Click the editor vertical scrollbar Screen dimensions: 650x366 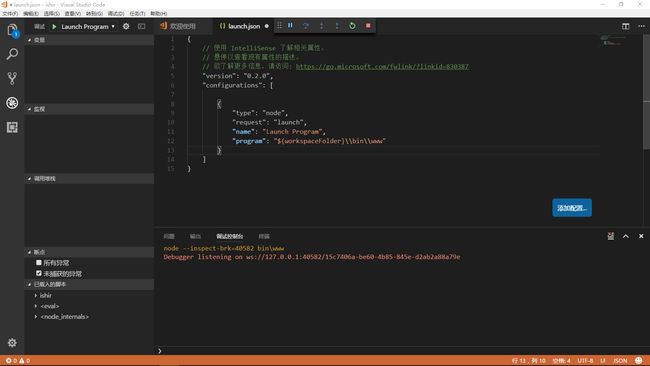(646, 92)
